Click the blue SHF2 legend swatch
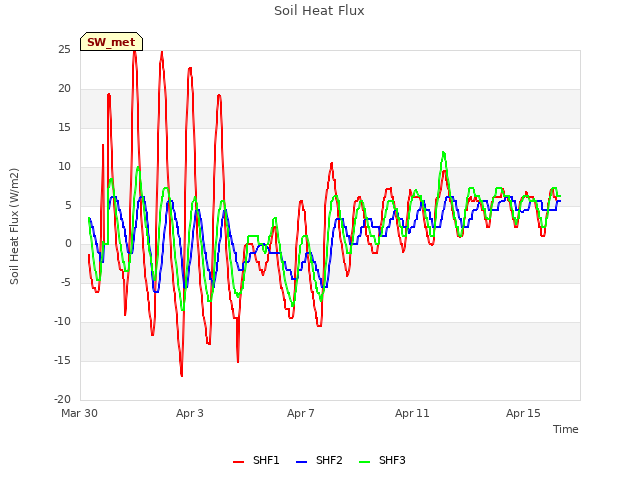This screenshot has width=640, height=480. coord(301,462)
